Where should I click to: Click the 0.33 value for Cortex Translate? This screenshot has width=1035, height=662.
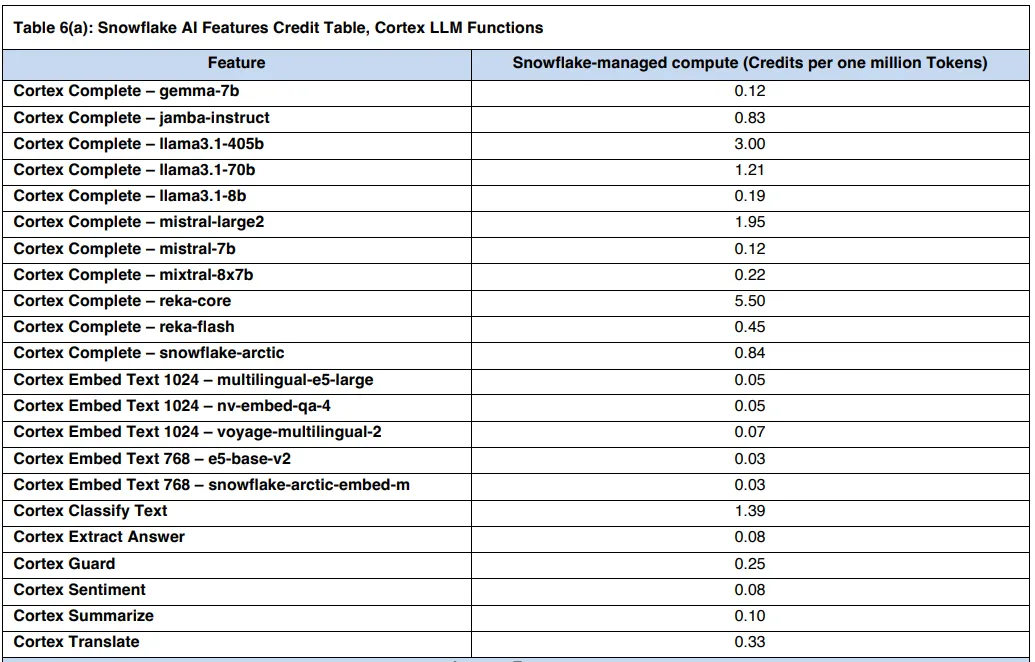[749, 642]
